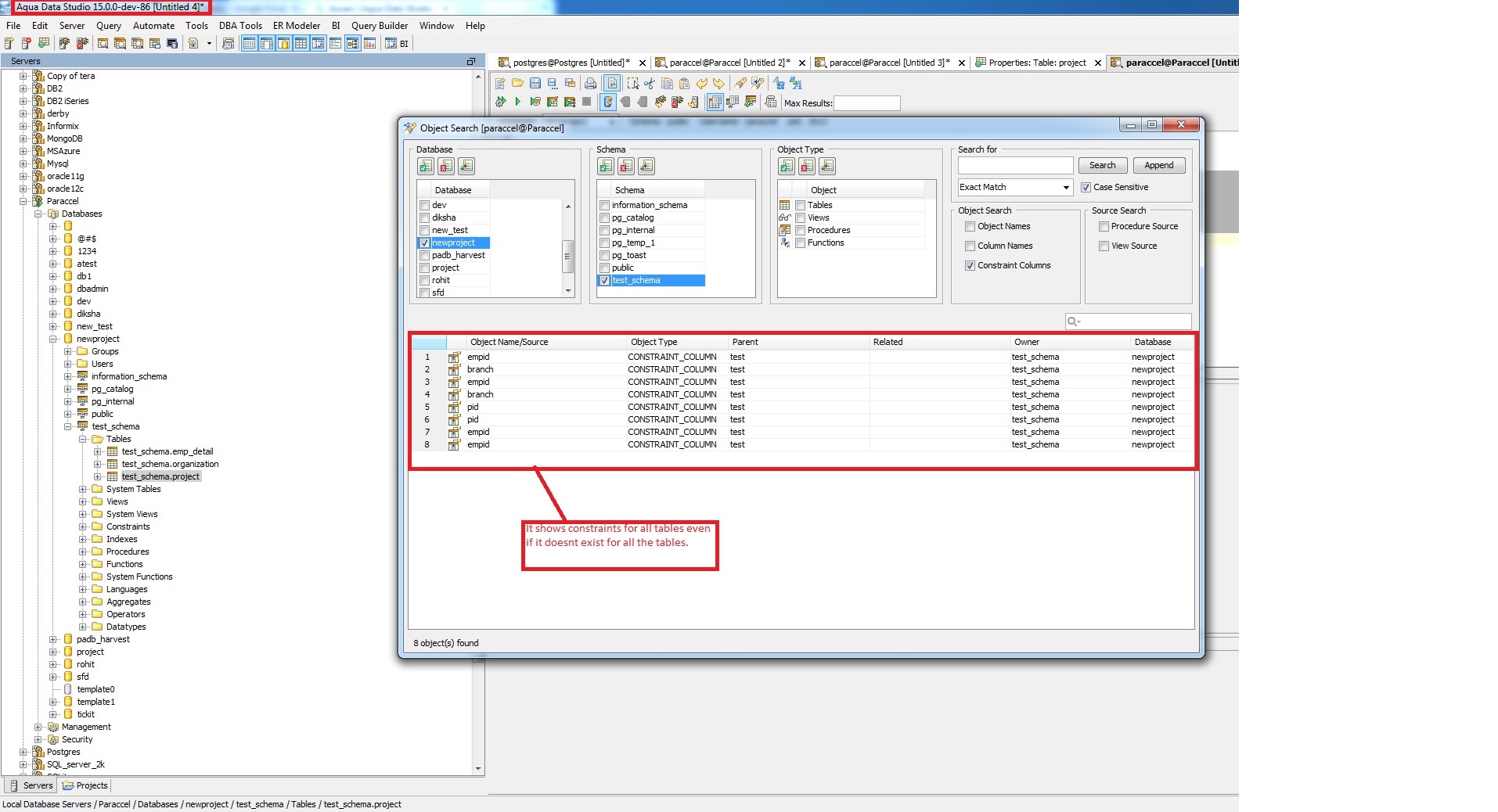Viewport: 1498px width, 812px height.
Task: Check the dev database checkbox
Action: click(425, 206)
